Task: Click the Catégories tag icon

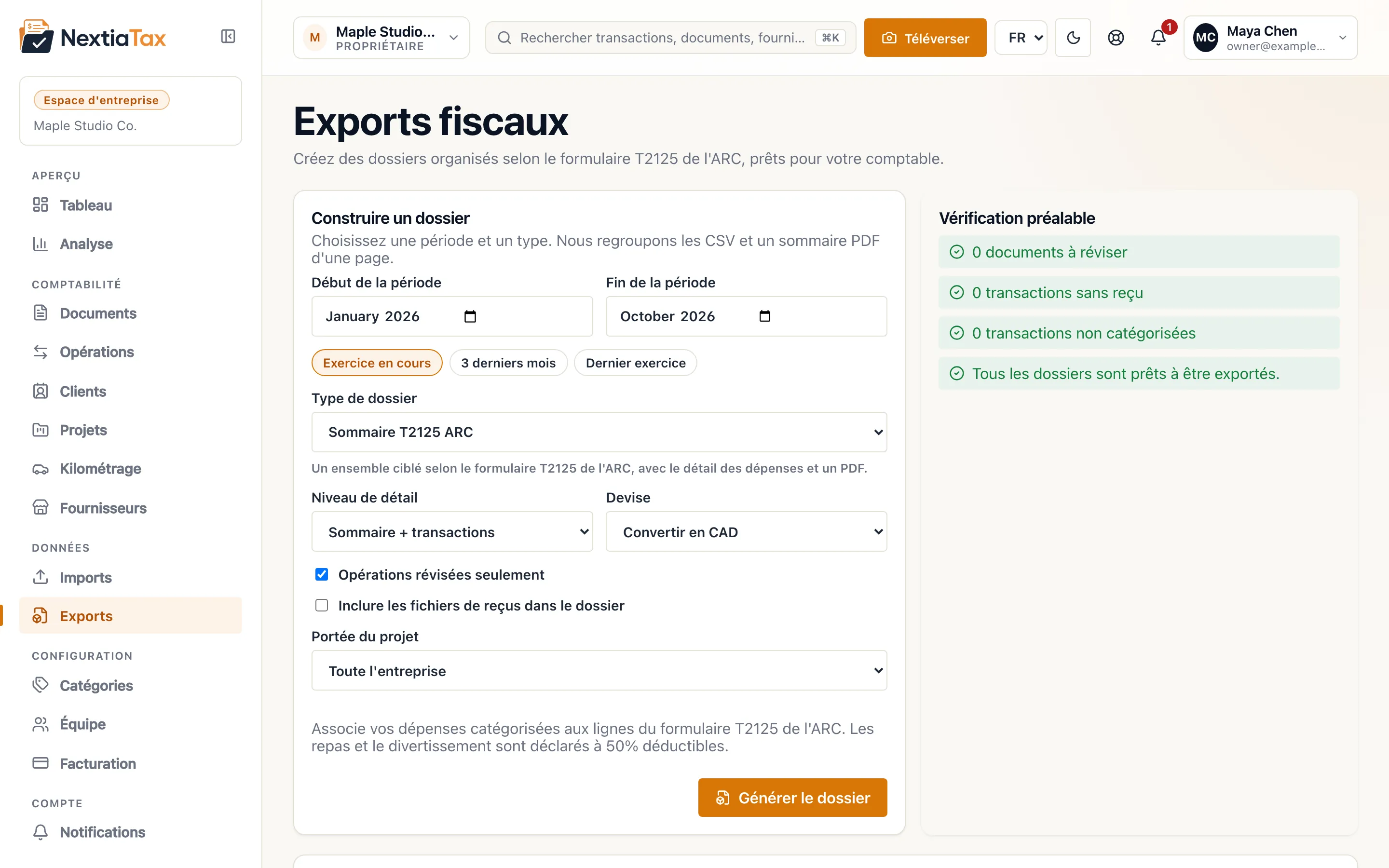Action: 40,685
